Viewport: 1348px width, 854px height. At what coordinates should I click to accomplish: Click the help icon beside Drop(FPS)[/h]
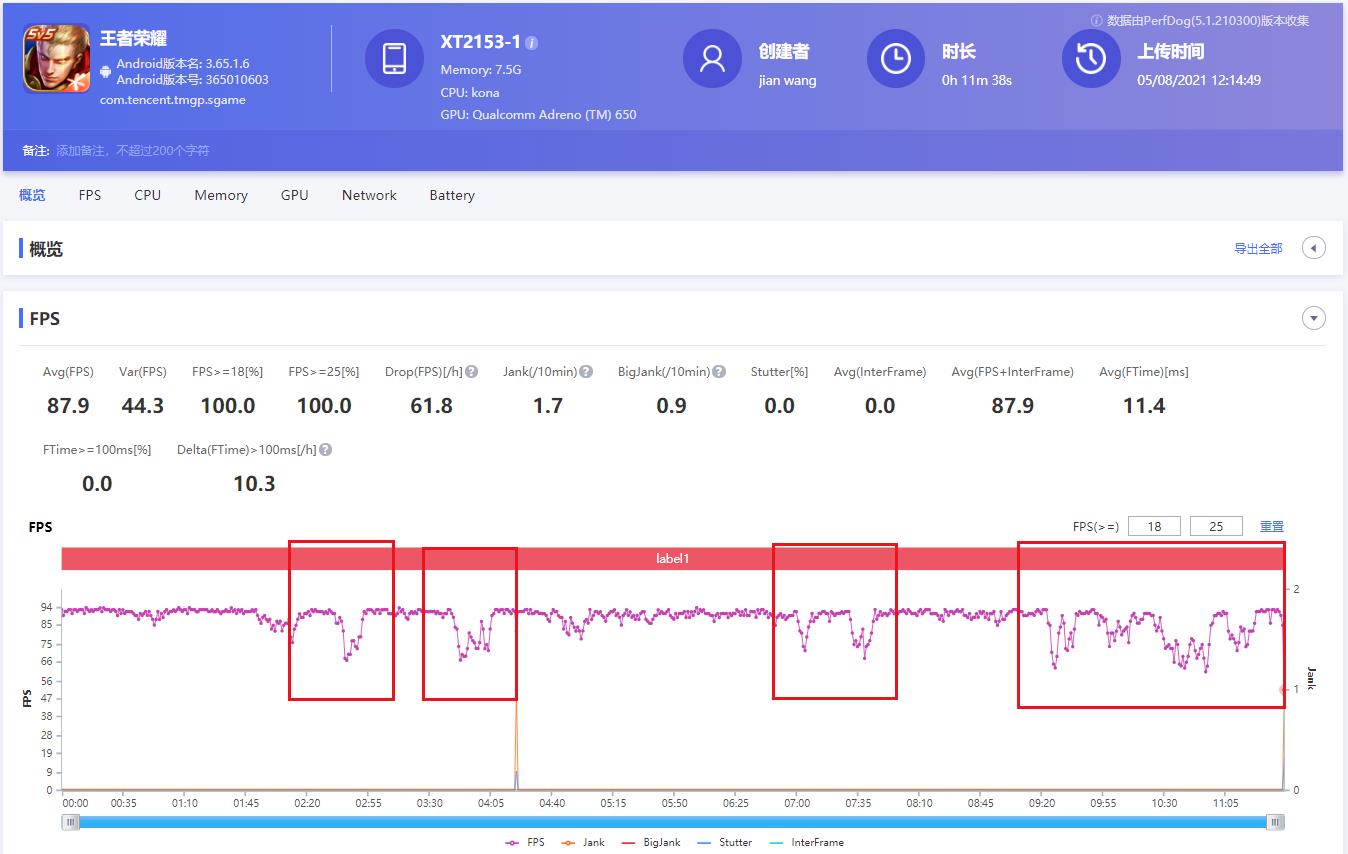click(471, 370)
